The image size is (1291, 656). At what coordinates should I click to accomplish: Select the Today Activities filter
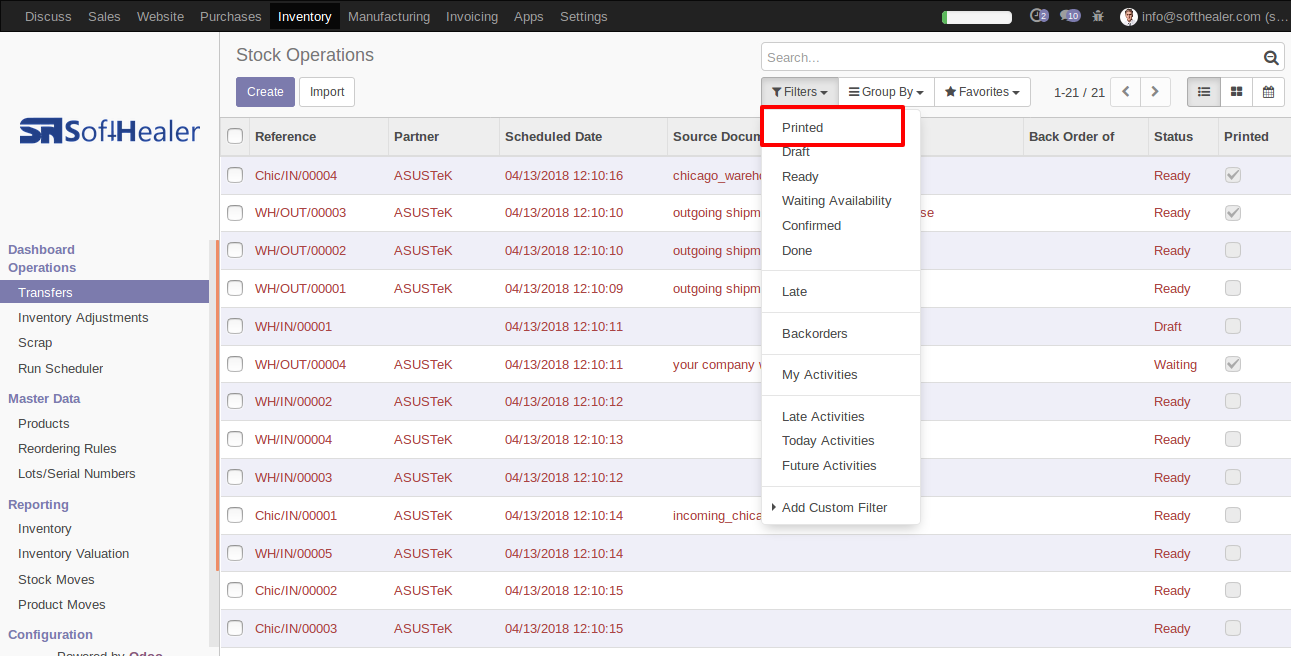[828, 441]
